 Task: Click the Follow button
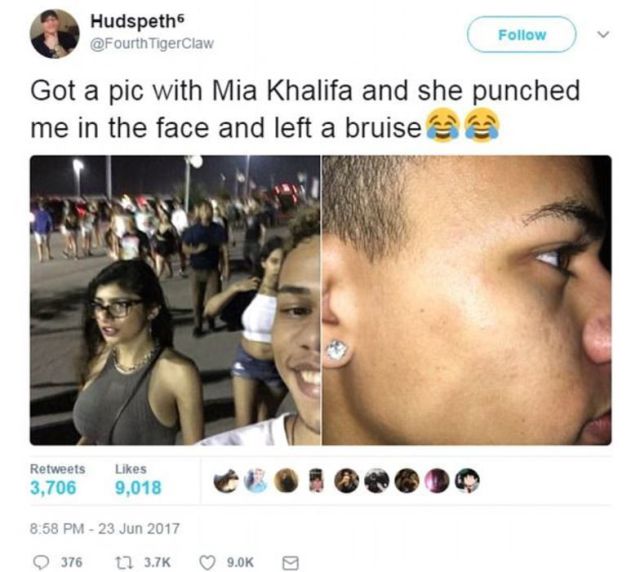pos(521,35)
